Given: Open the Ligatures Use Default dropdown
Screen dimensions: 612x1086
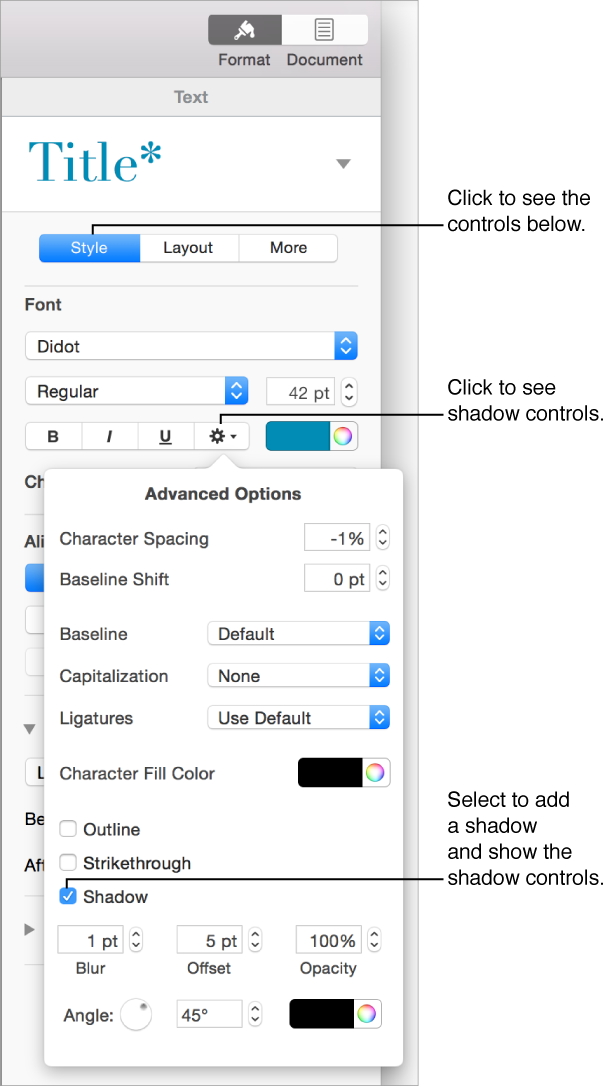Looking at the screenshot, I should tap(298, 718).
